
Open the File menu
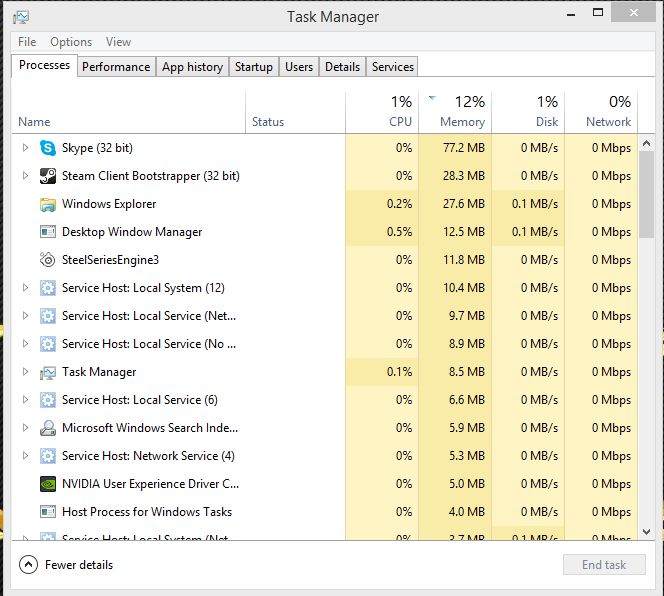(27, 42)
